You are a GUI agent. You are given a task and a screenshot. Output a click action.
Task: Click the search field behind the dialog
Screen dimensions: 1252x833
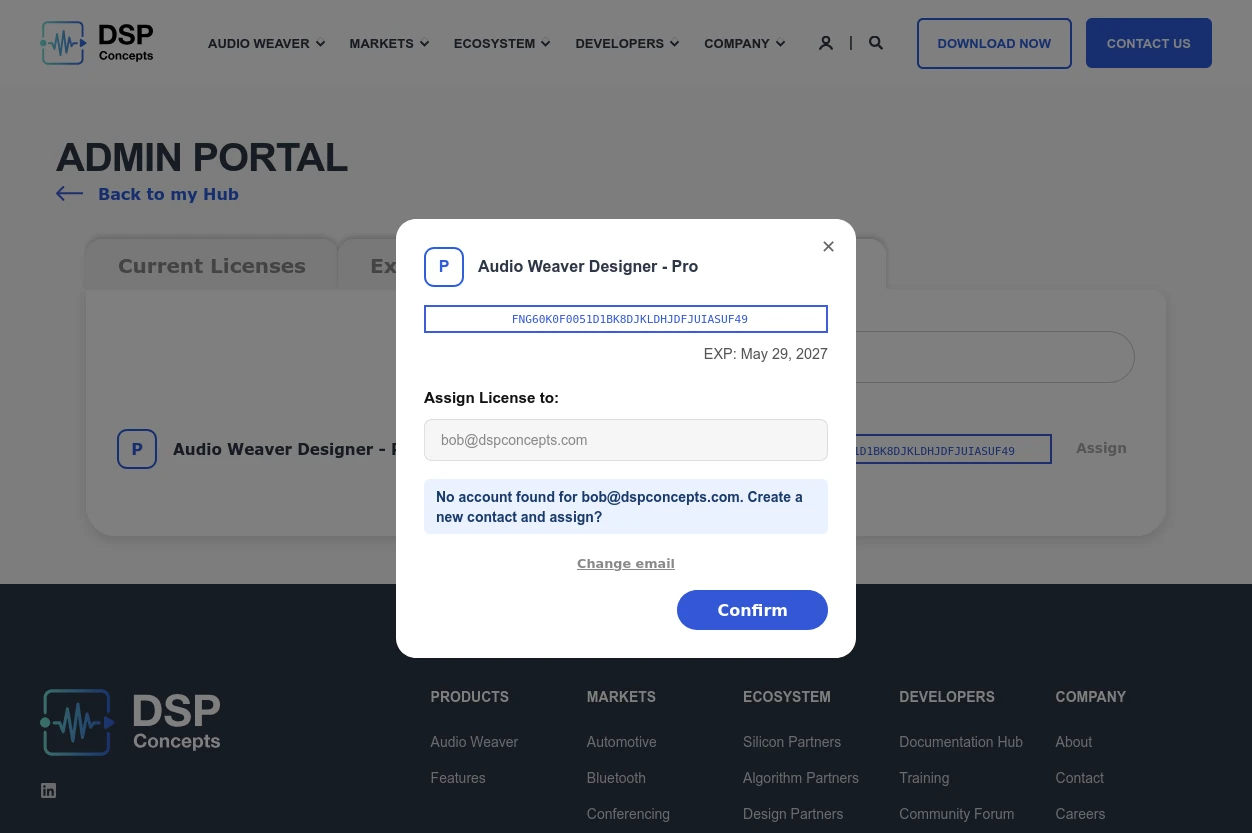pyautogui.click(x=994, y=357)
